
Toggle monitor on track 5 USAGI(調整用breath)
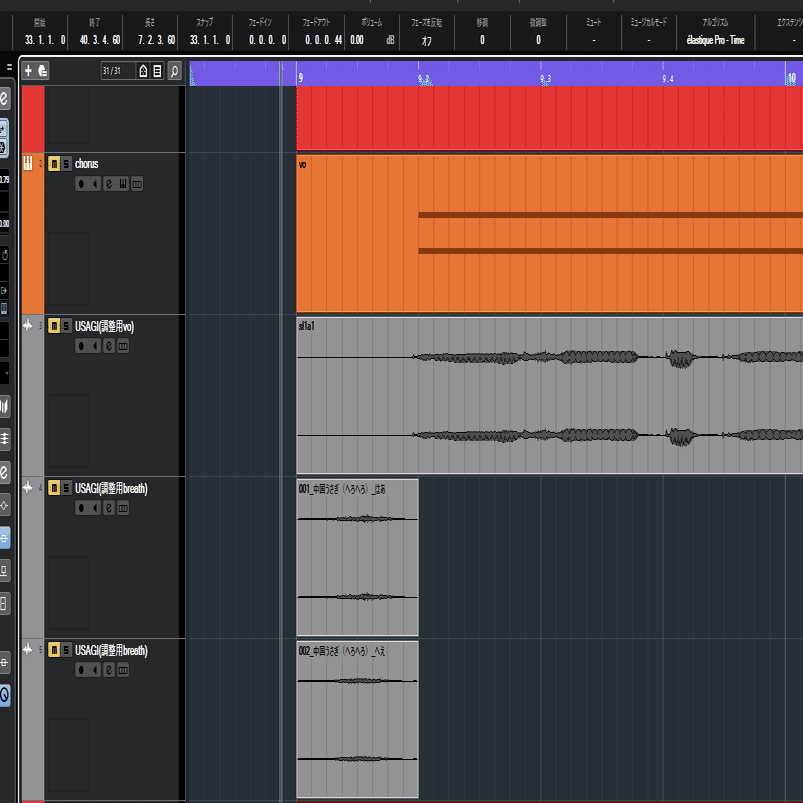[x=95, y=669]
